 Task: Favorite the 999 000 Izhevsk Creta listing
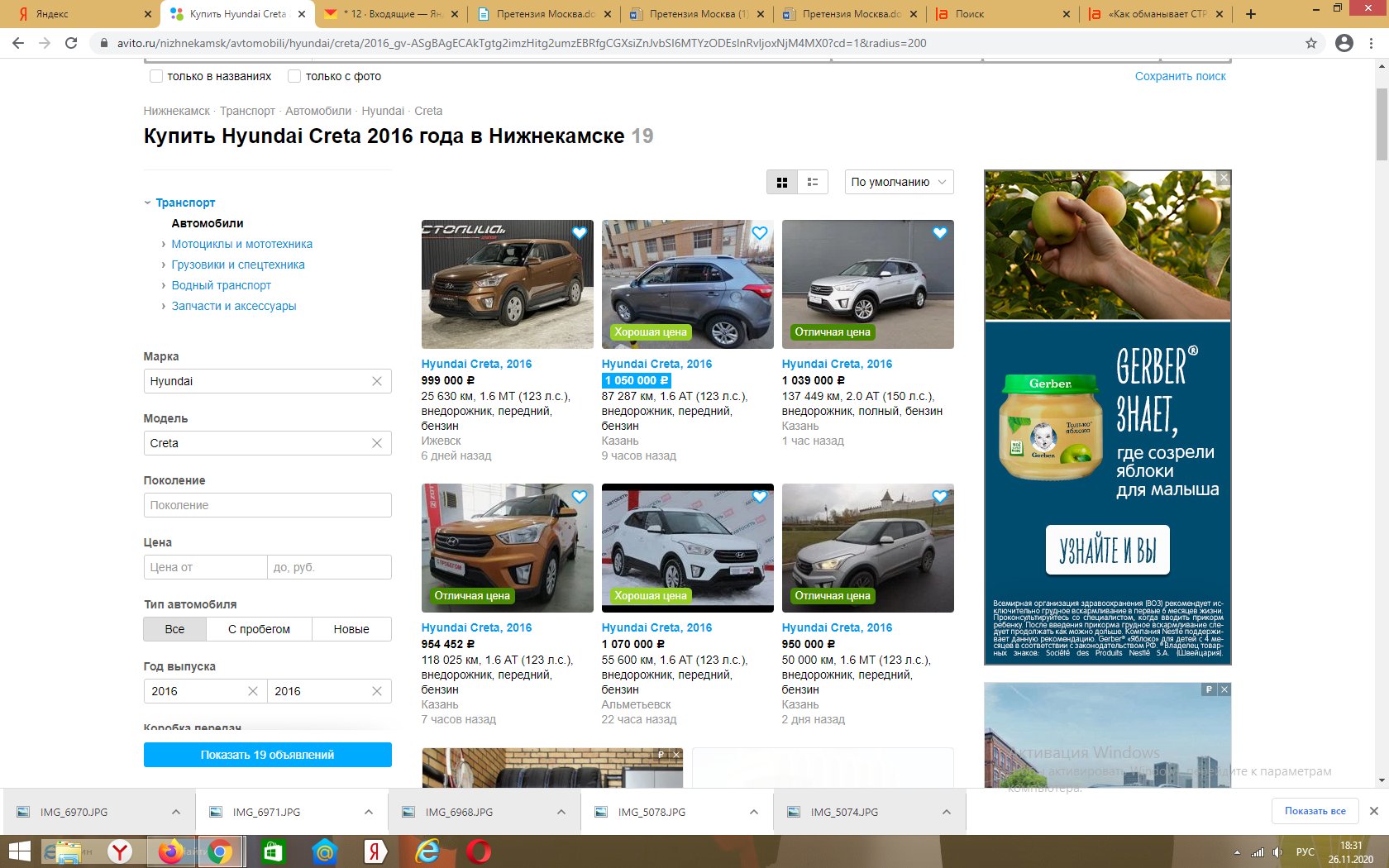click(580, 233)
